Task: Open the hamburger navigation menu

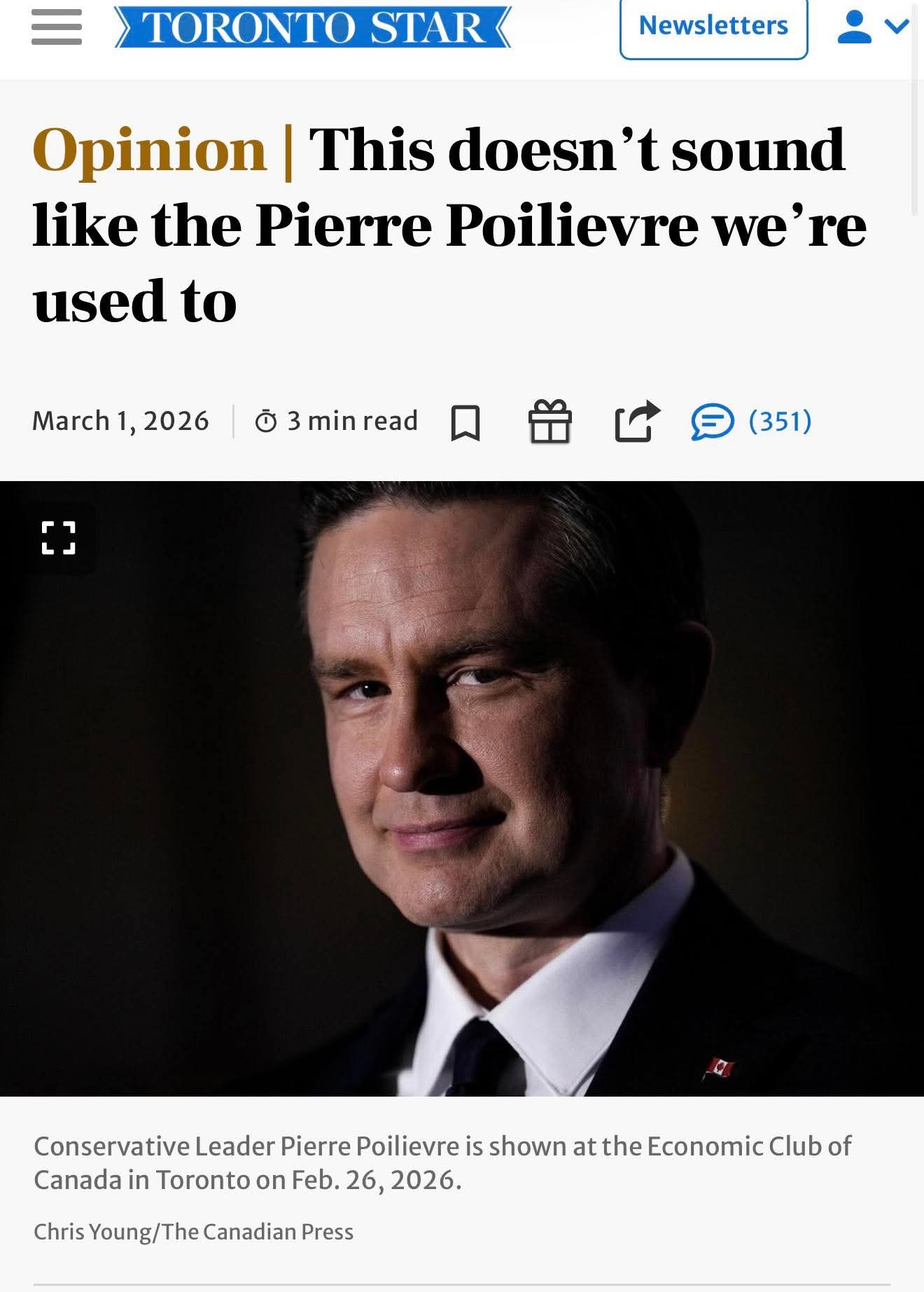Action: [x=57, y=27]
